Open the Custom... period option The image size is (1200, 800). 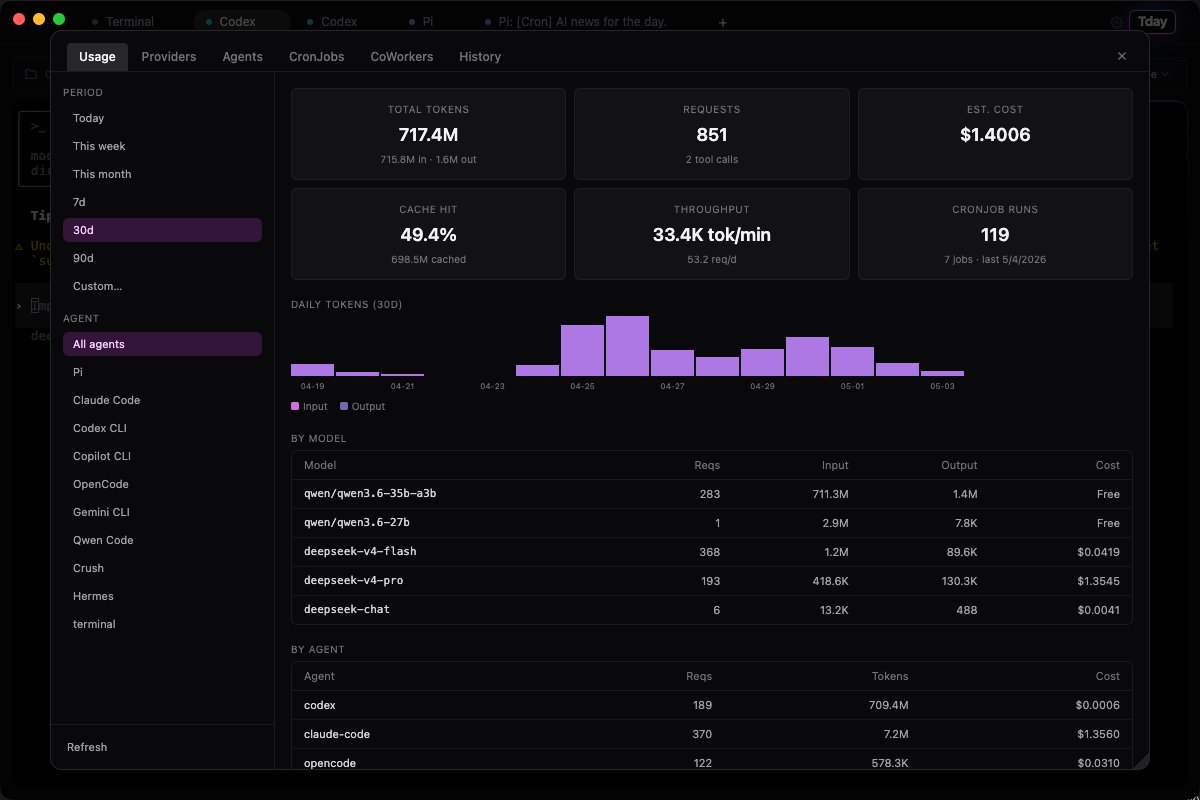click(162, 286)
